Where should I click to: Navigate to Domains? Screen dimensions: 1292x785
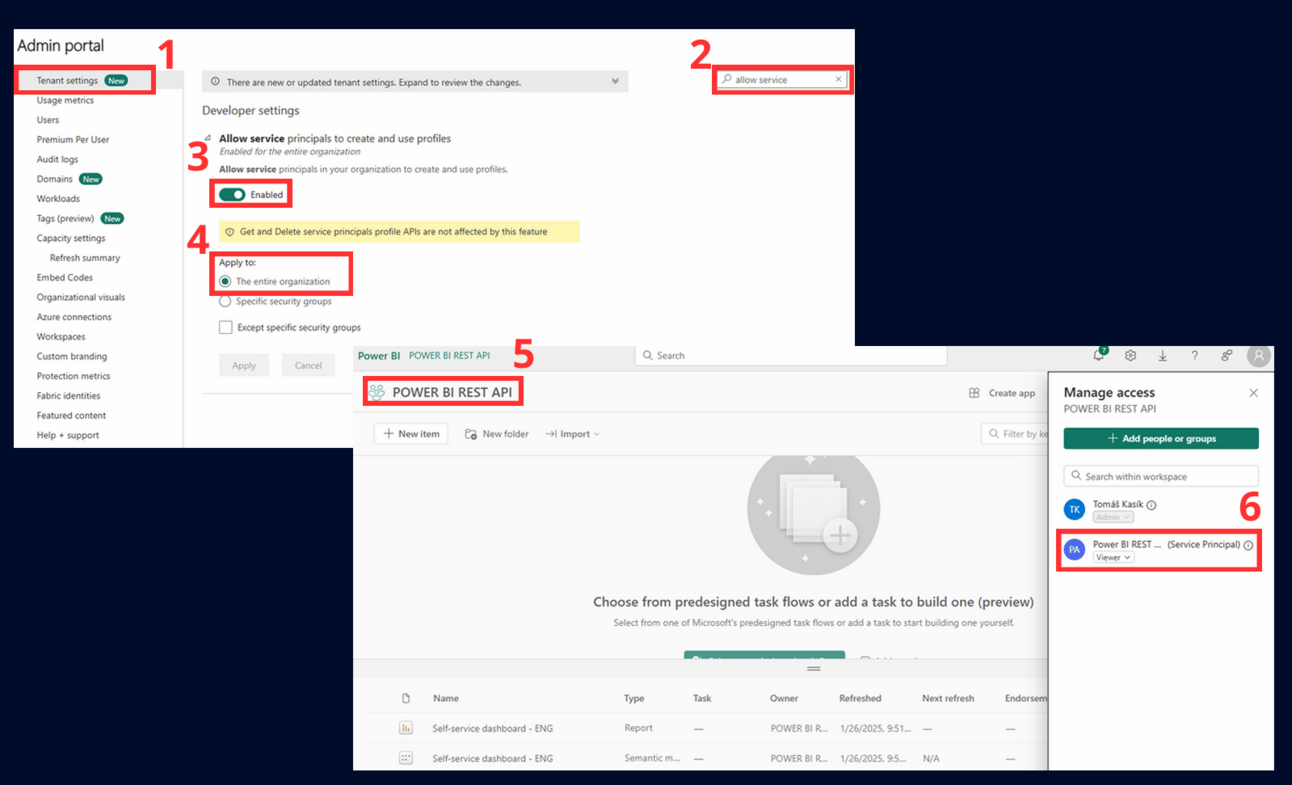pos(55,179)
